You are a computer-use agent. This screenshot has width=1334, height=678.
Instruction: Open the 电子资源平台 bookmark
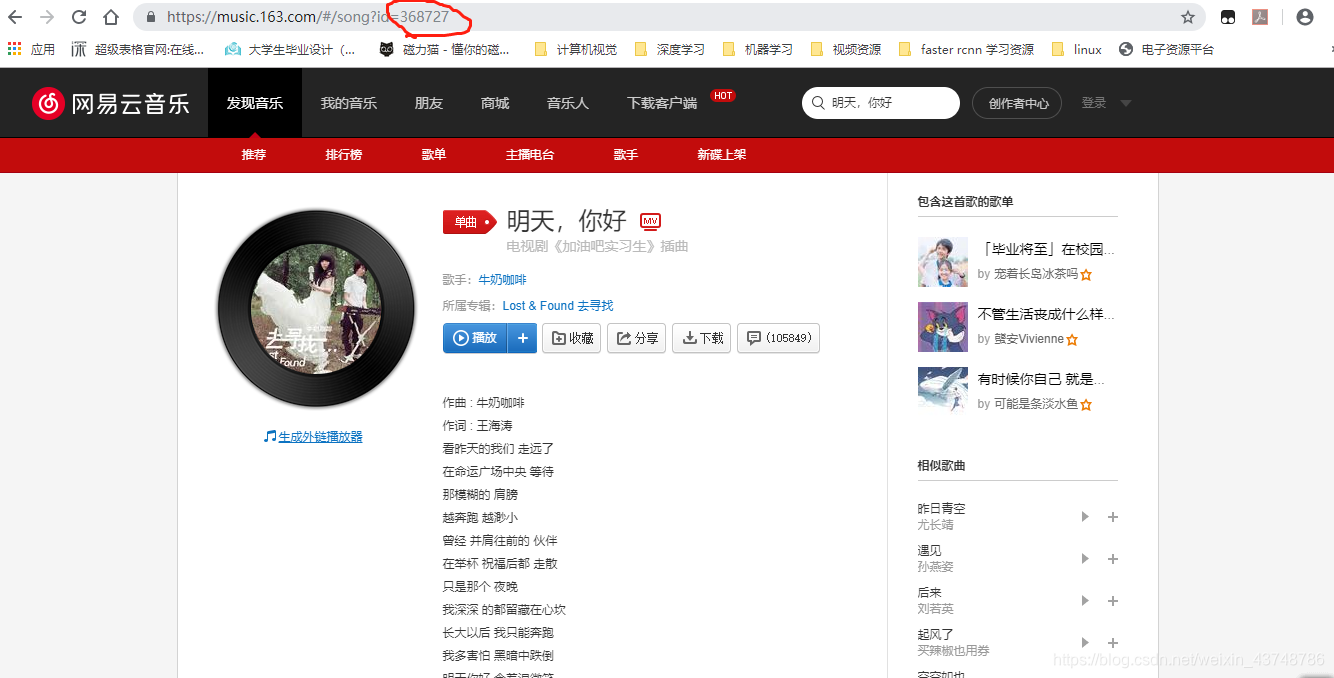(x=1166, y=49)
